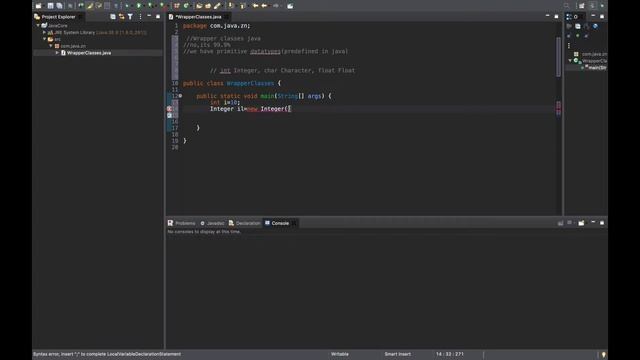Click the Save All toolbar icon
The width and height of the screenshot is (640, 360).
60,6
